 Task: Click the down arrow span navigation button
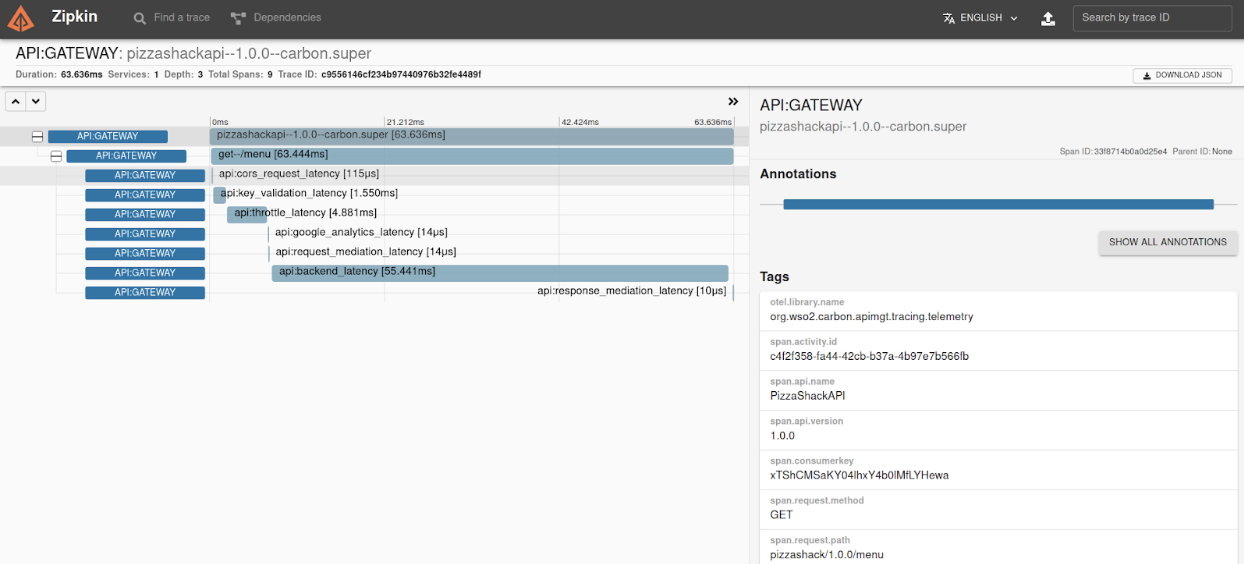pos(36,101)
